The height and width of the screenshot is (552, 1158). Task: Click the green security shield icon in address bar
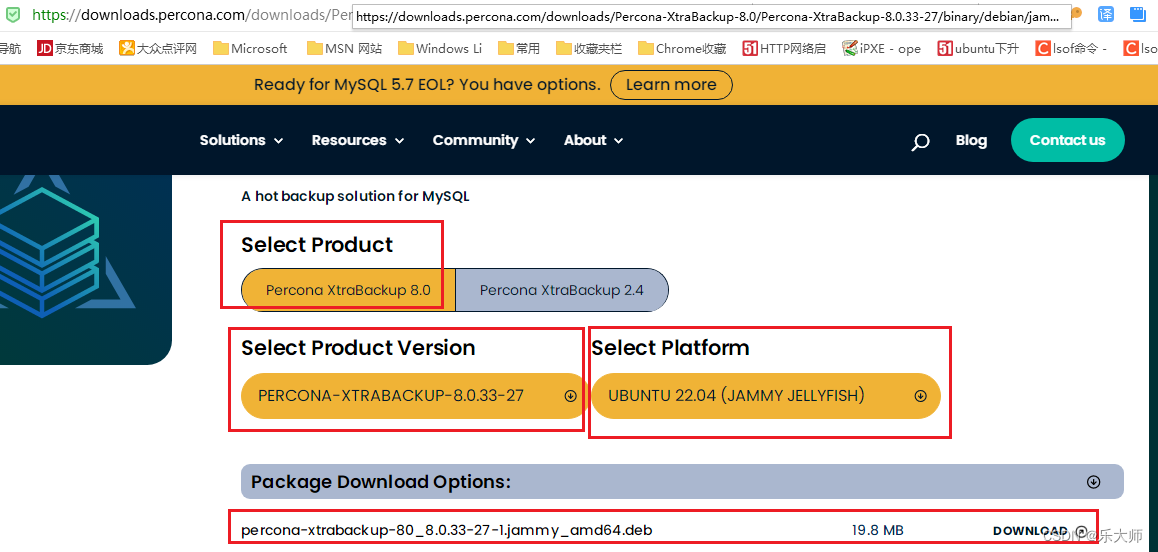pyautogui.click(x=13, y=14)
